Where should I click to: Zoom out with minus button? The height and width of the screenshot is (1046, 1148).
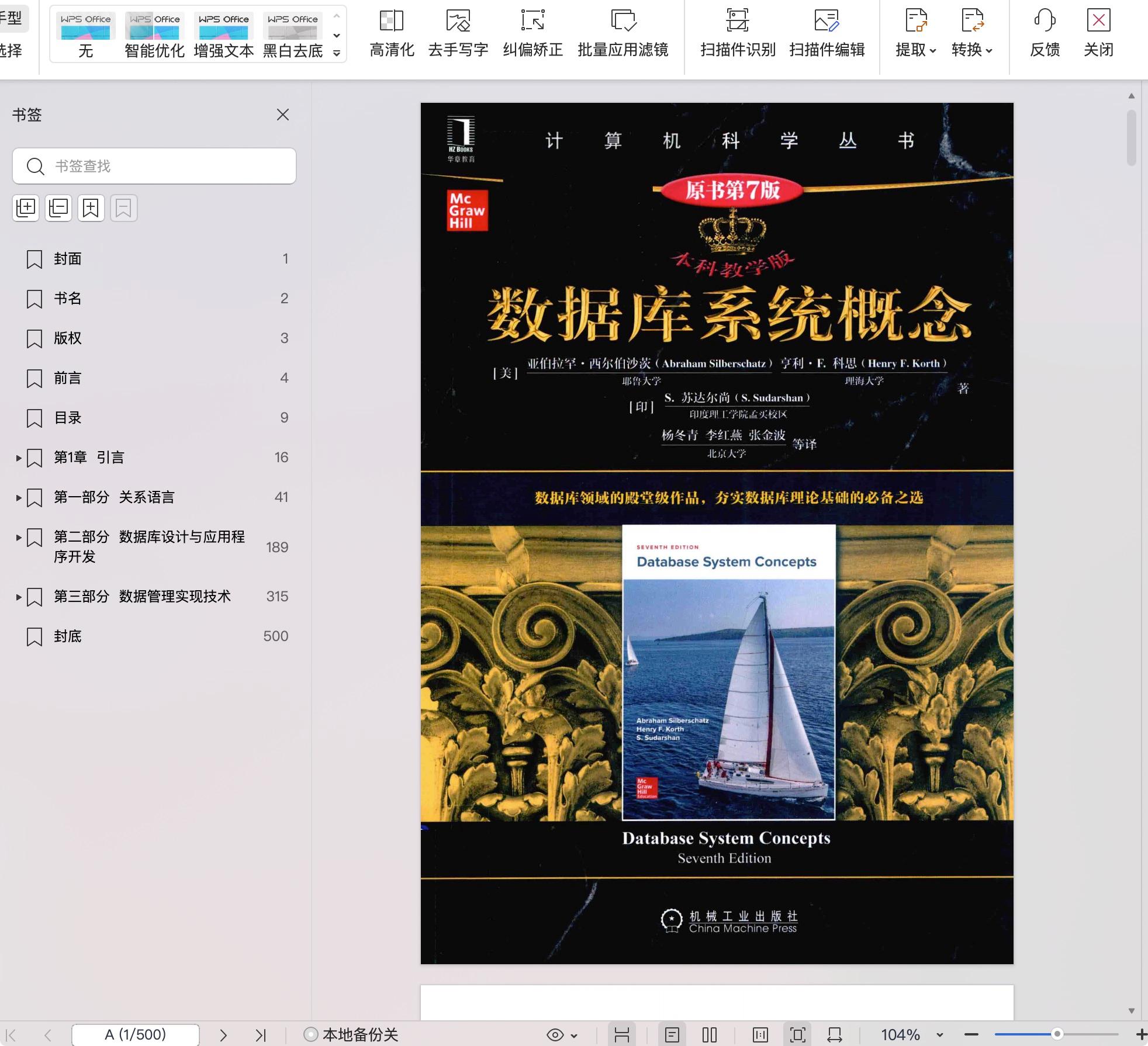tap(971, 1035)
